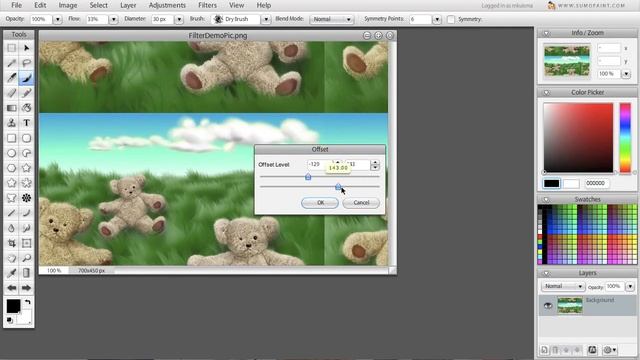
Task: Swap foreground and background colors
Action: point(28,302)
